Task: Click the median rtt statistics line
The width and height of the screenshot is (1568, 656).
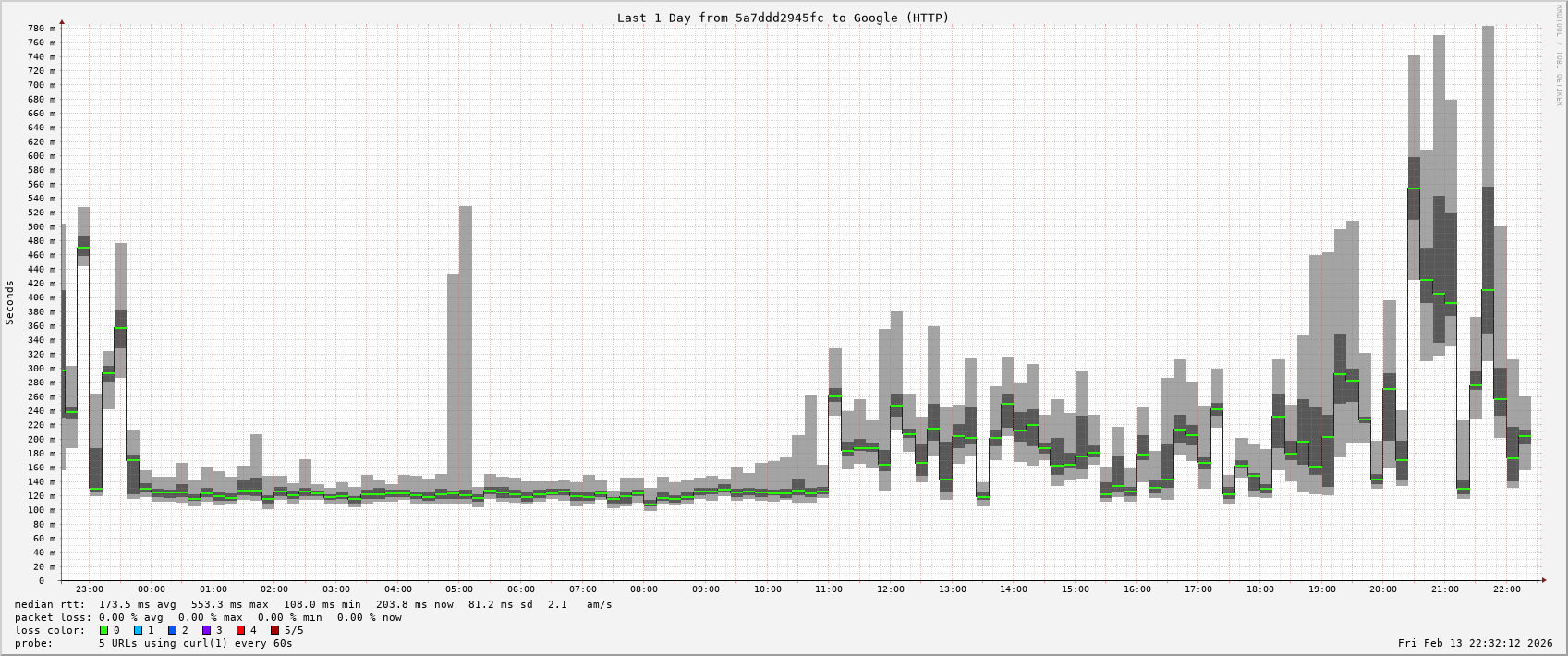Action: [312, 604]
